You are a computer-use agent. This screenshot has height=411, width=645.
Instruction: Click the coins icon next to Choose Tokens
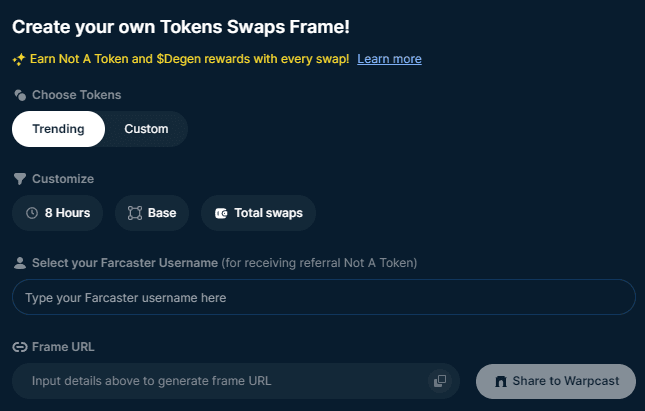(x=20, y=95)
